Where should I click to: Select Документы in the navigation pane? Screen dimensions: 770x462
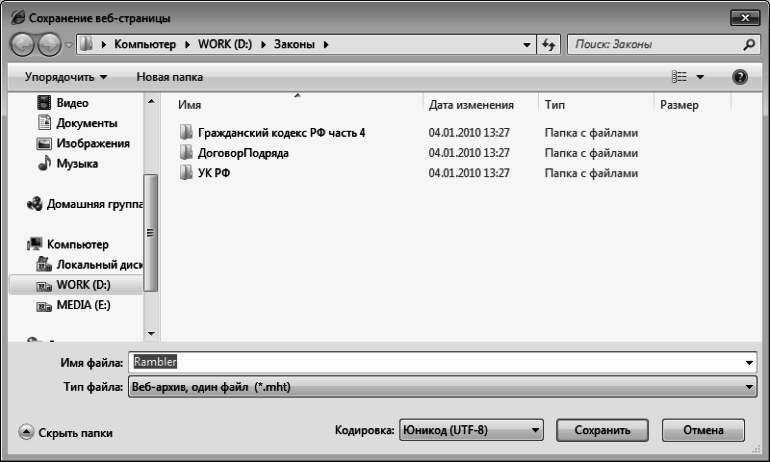86,123
